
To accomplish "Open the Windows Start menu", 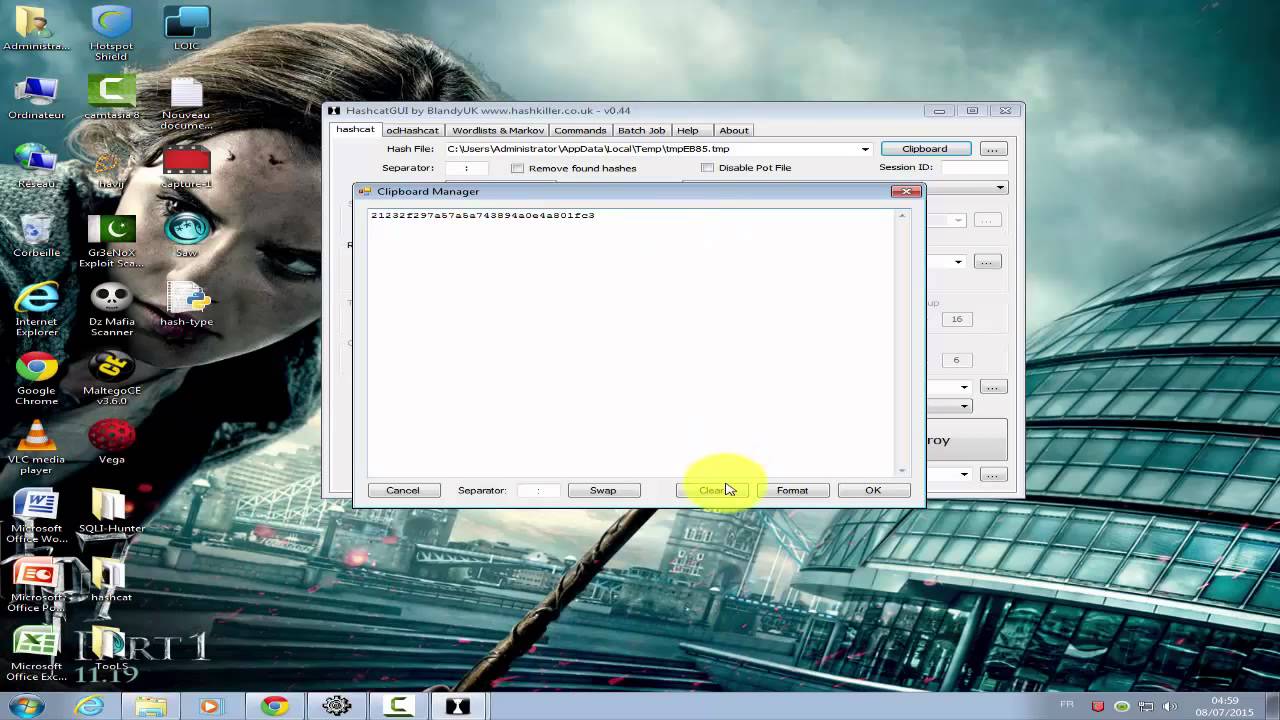I will [x=27, y=704].
